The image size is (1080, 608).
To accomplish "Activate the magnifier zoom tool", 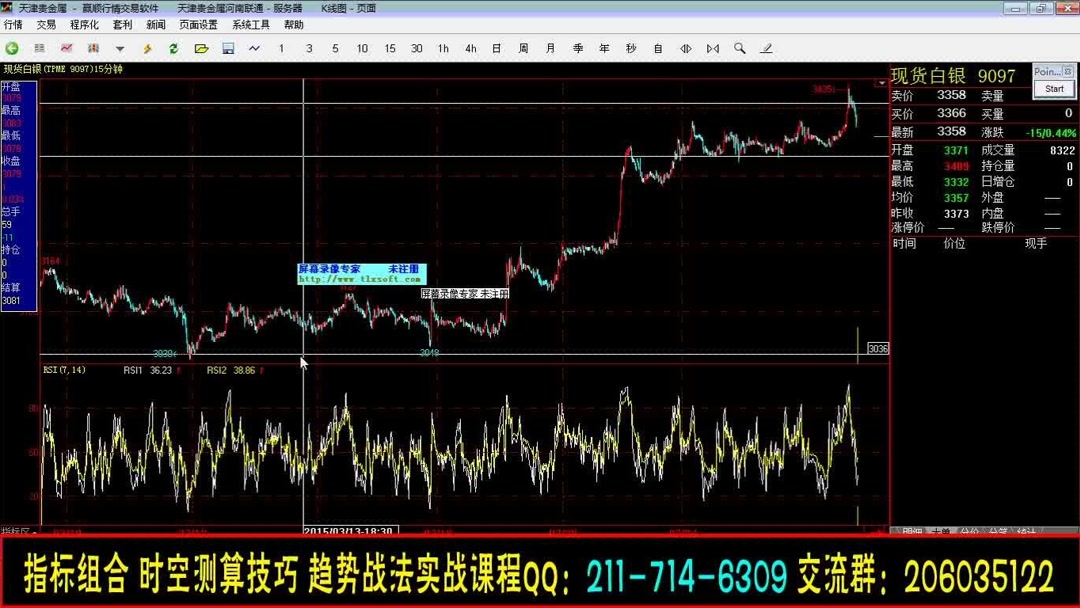I will (740, 48).
